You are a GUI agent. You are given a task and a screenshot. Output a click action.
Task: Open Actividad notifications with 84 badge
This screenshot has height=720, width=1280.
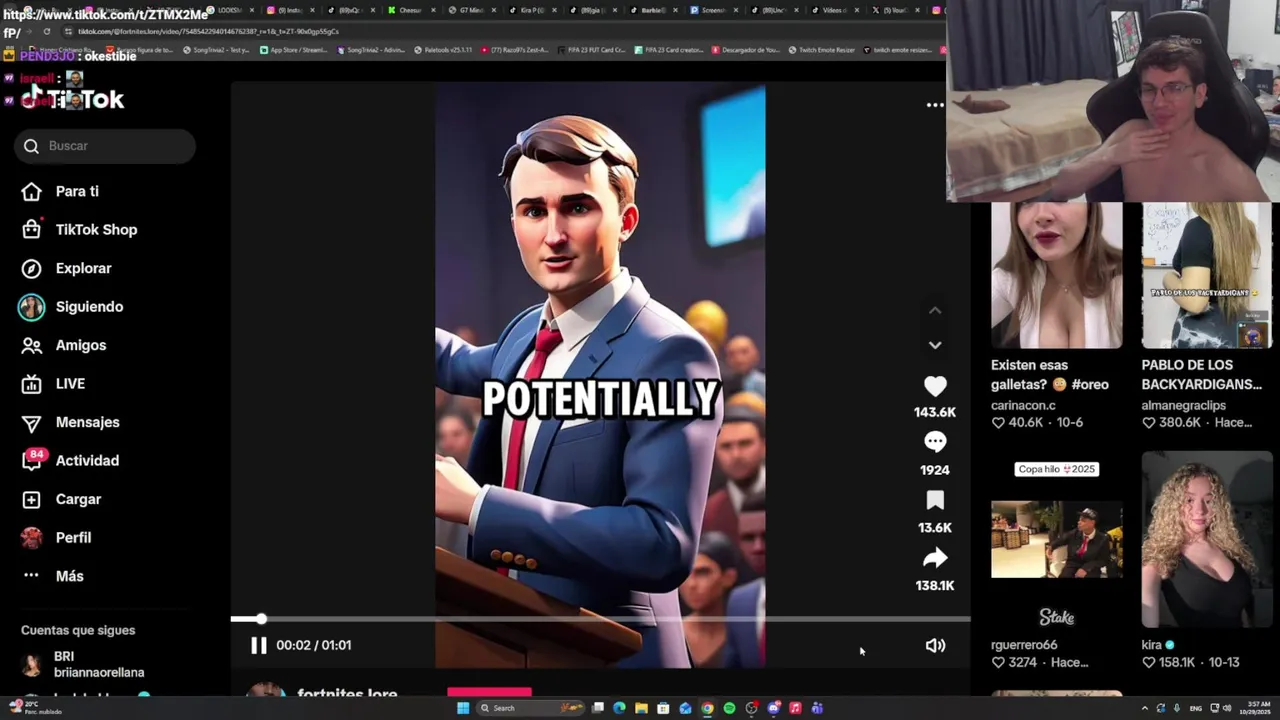pyautogui.click(x=70, y=460)
